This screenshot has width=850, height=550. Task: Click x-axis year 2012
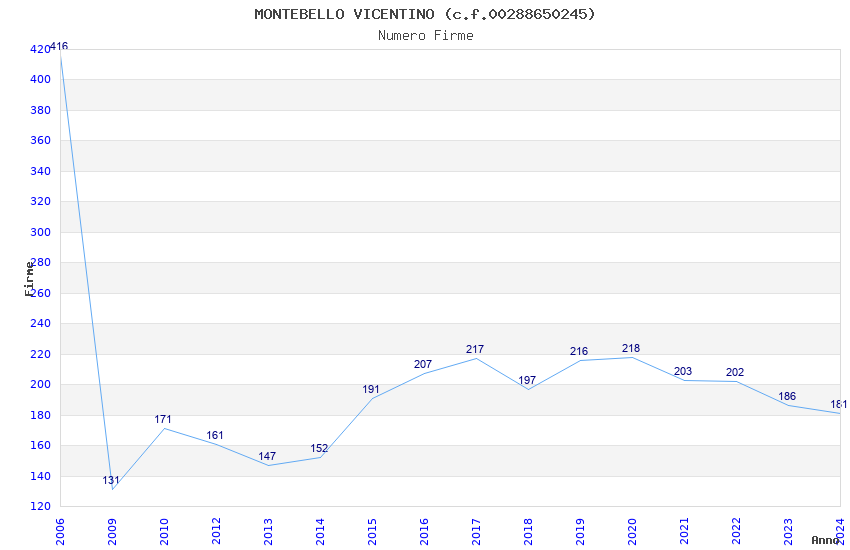[x=216, y=532]
